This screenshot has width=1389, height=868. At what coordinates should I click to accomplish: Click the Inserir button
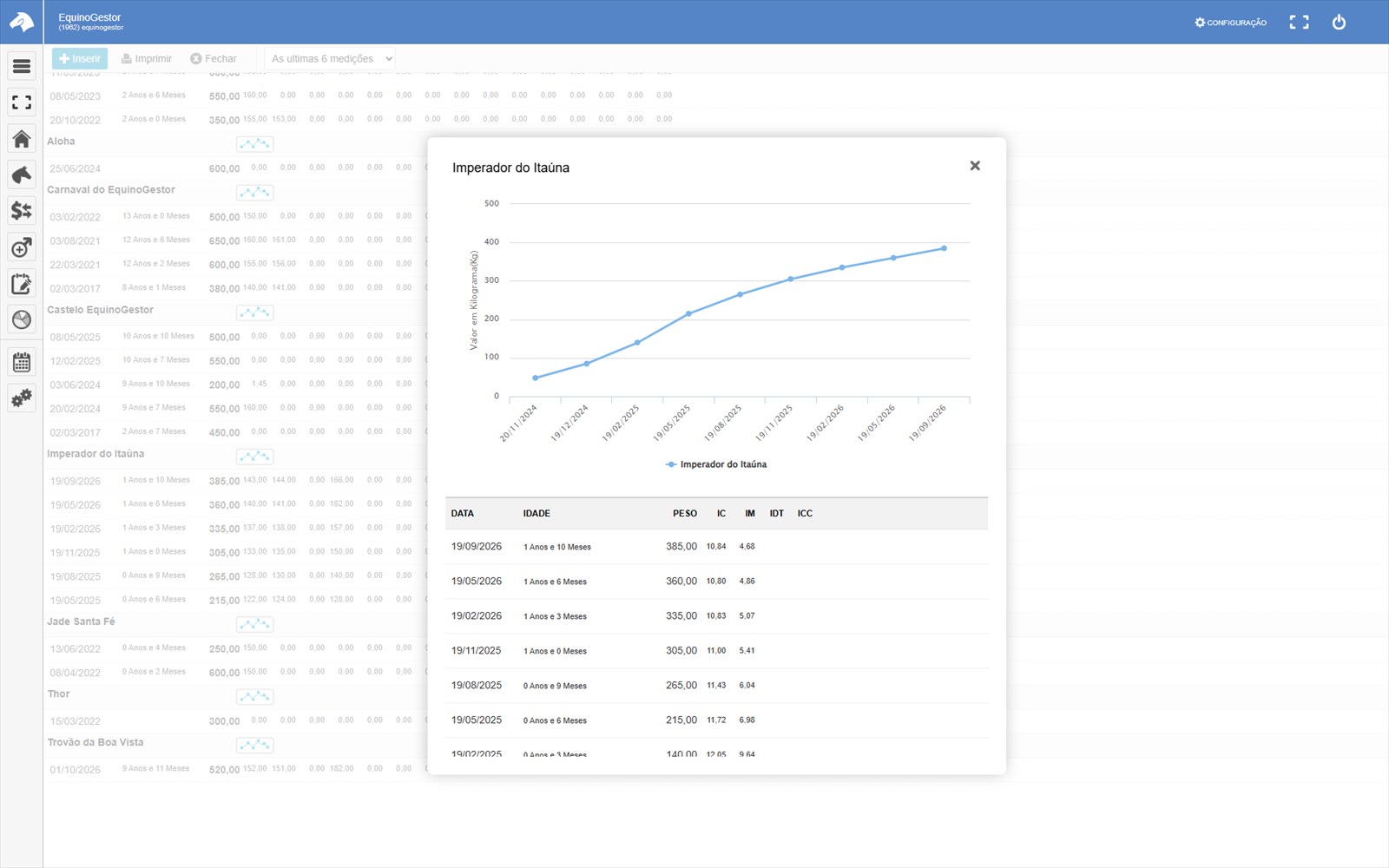tap(80, 58)
